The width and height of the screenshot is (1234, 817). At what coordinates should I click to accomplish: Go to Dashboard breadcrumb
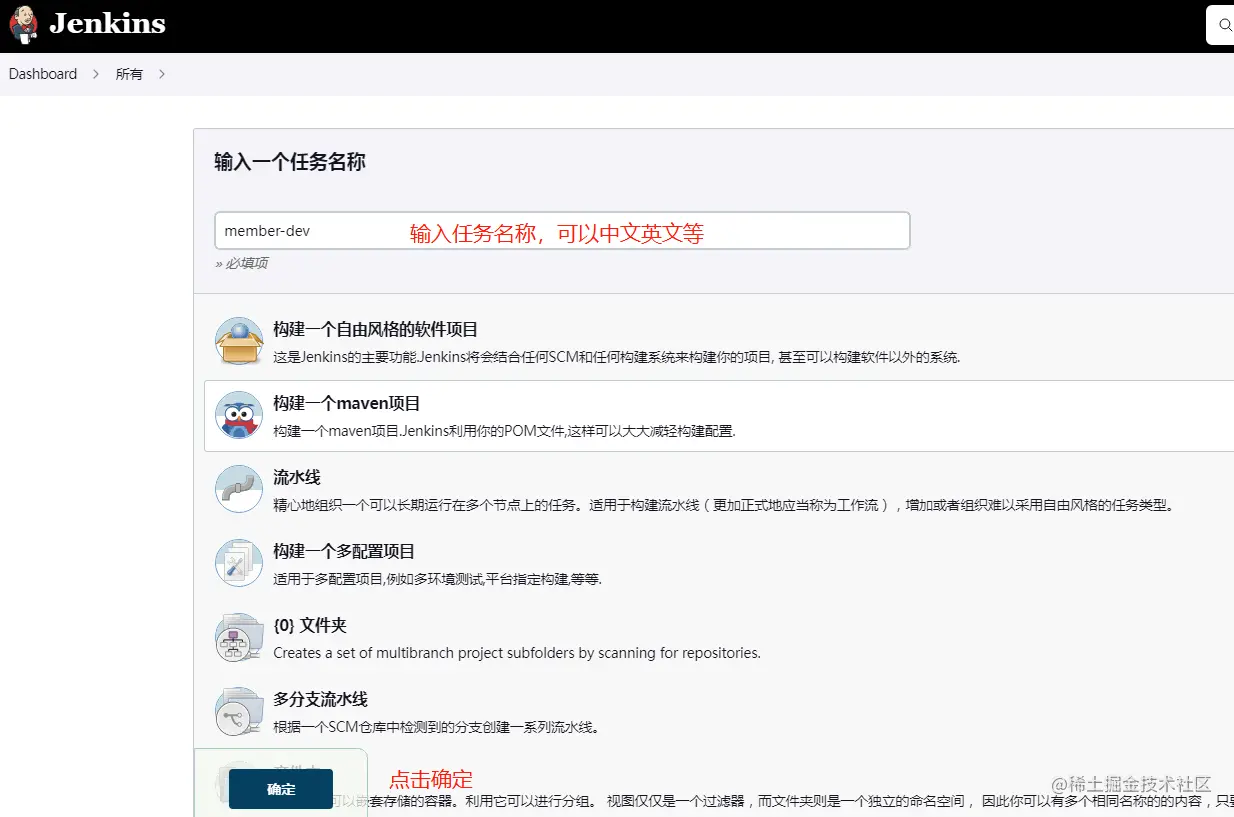pos(43,74)
